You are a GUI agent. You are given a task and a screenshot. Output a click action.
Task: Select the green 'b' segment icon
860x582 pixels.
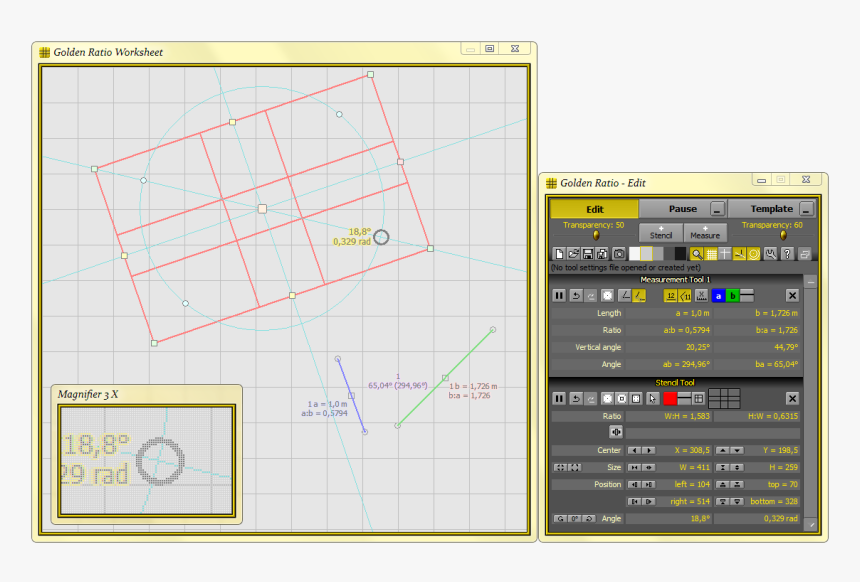point(731,294)
